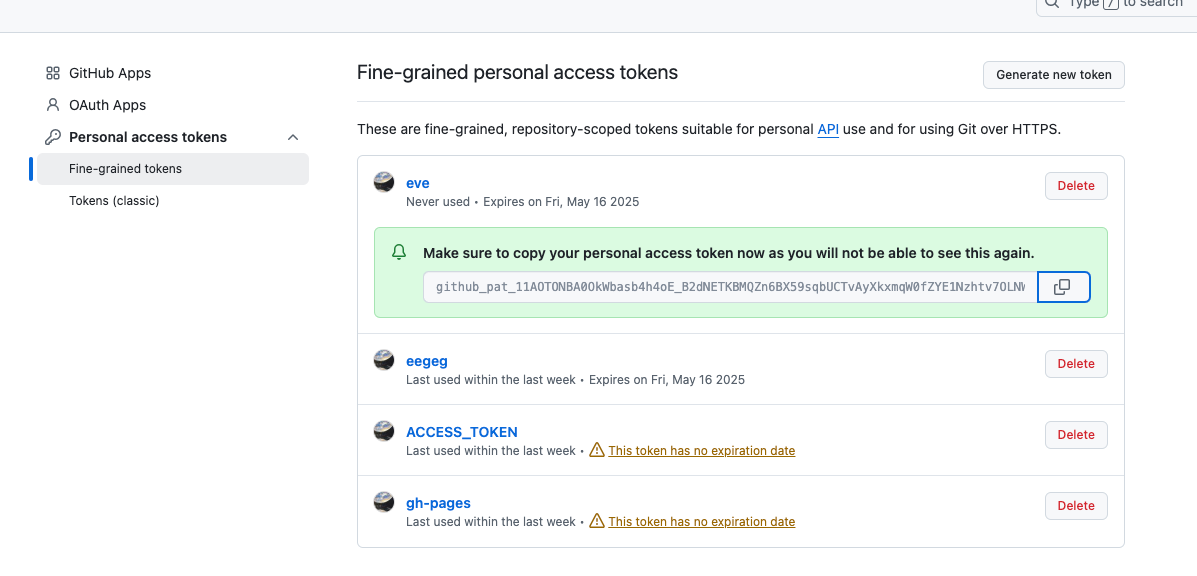Image resolution: width=1197 pixels, height=576 pixels.
Task: Open the gh-pages token details
Action: click(x=438, y=503)
